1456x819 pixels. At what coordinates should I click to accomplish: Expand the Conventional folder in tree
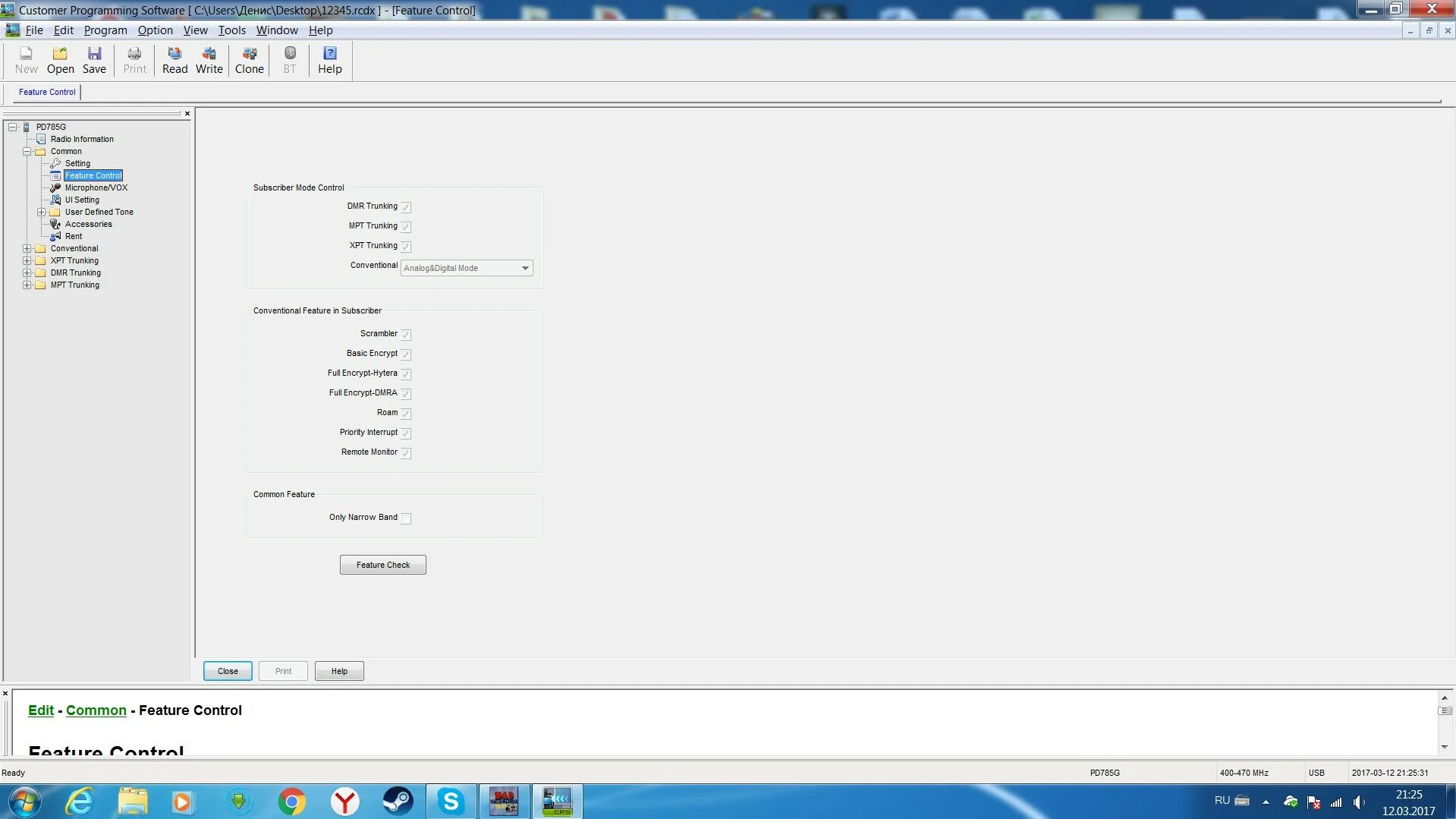[27, 248]
